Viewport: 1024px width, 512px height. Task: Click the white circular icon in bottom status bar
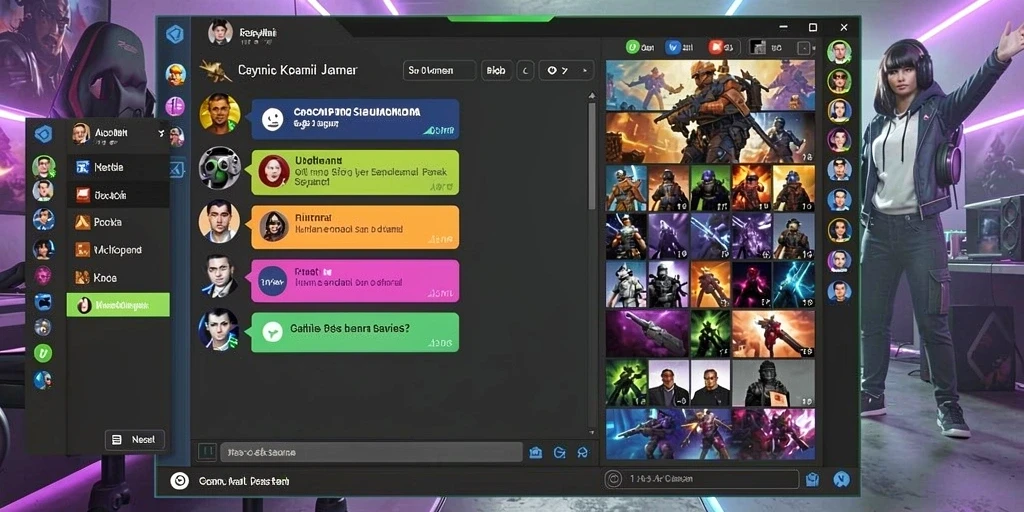[x=179, y=481]
